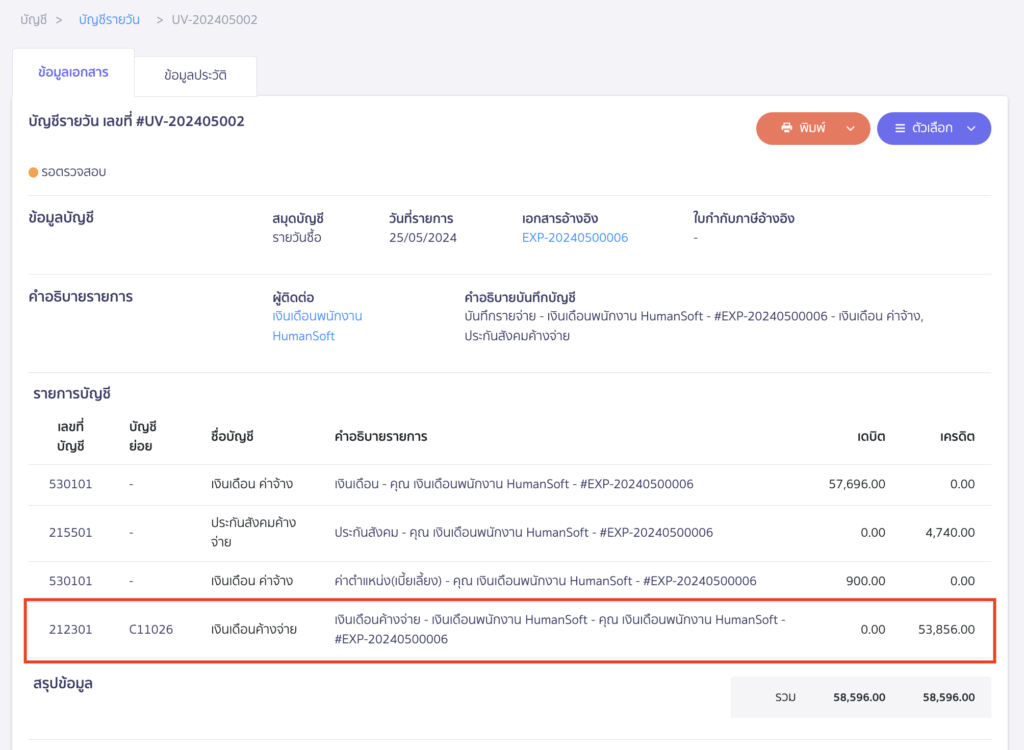Click the printer icon on the พิมพ์ button
The width and height of the screenshot is (1024, 750).
tap(786, 128)
